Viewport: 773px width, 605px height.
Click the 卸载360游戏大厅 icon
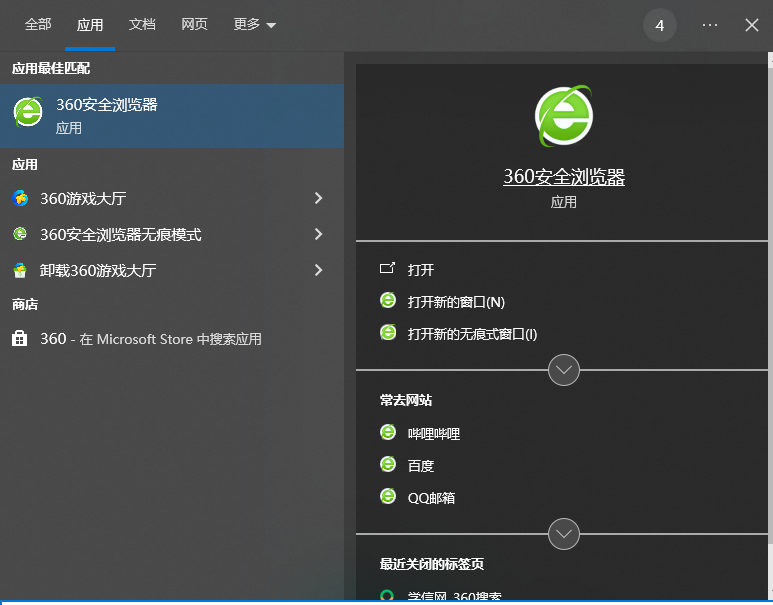(x=20, y=270)
